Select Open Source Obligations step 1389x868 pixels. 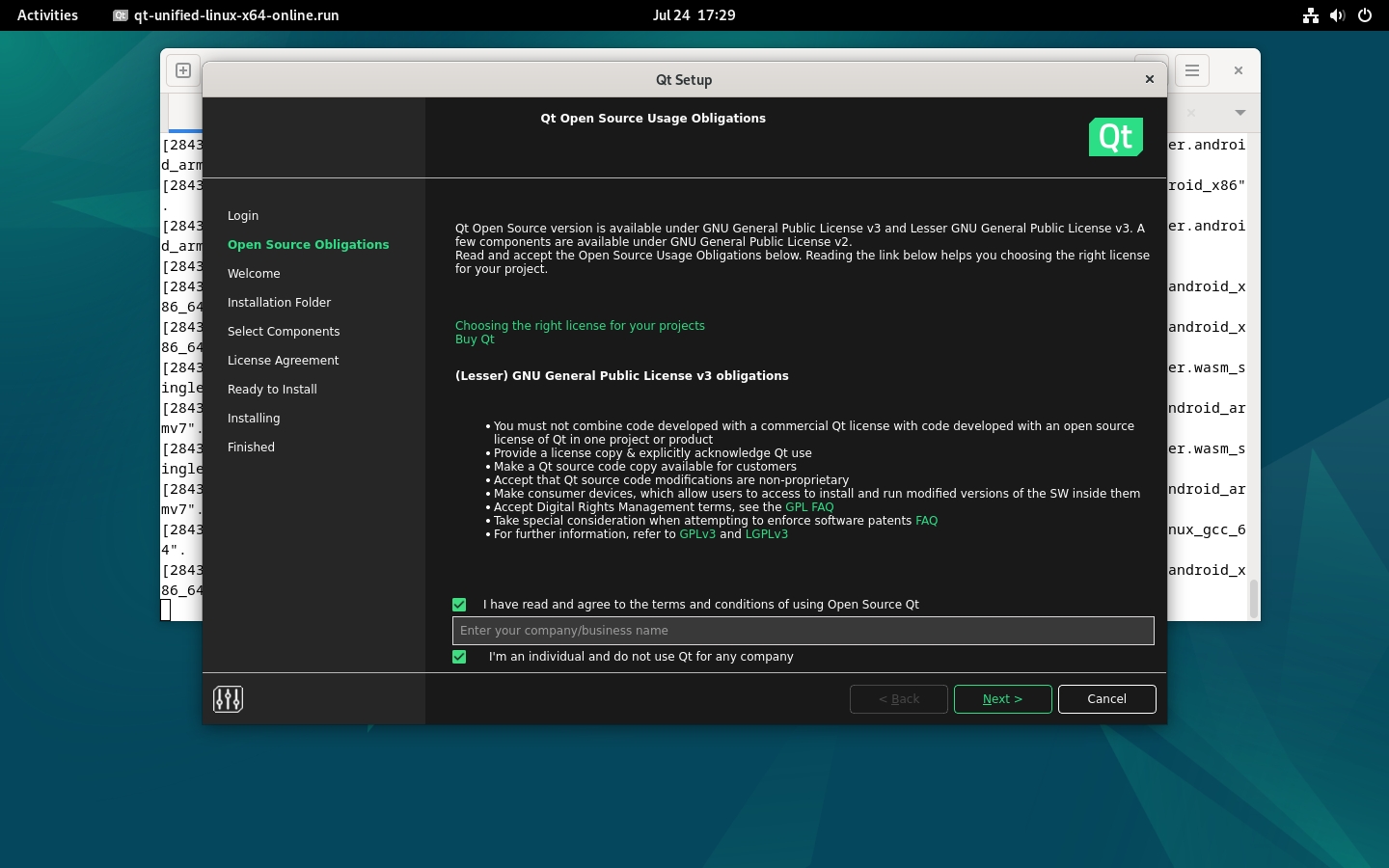point(309,245)
